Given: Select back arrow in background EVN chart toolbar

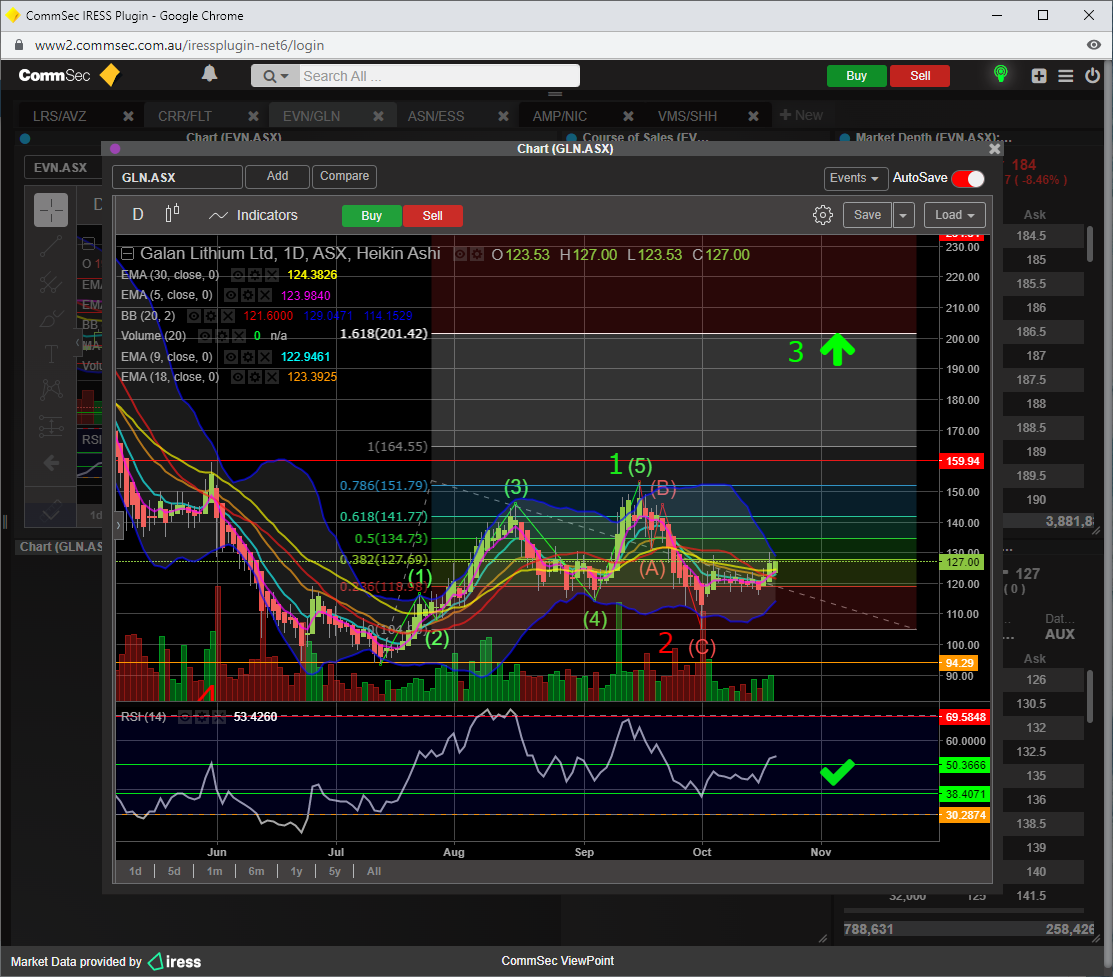Looking at the screenshot, I should pyautogui.click(x=51, y=463).
